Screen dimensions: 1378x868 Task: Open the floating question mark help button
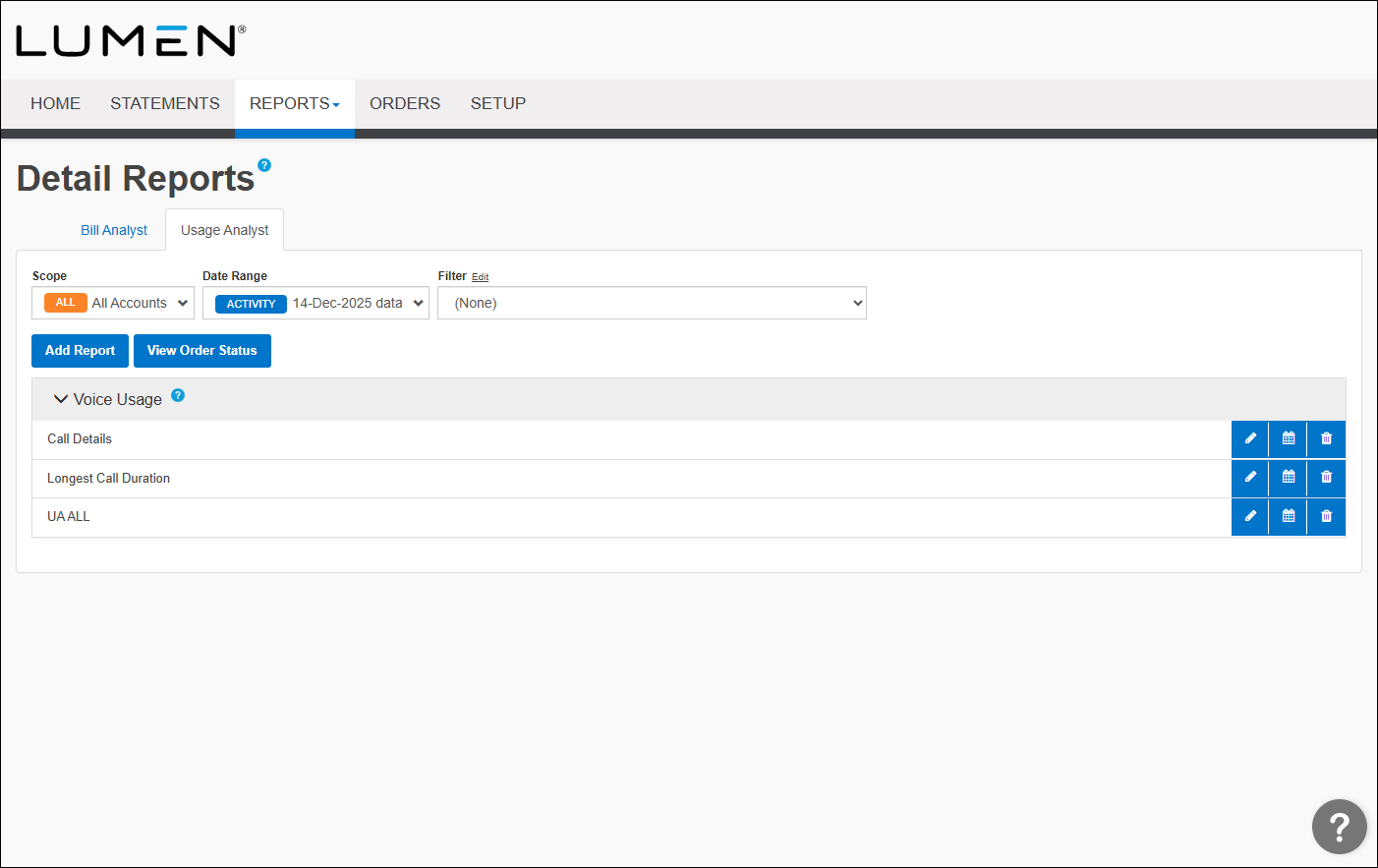[1340, 827]
